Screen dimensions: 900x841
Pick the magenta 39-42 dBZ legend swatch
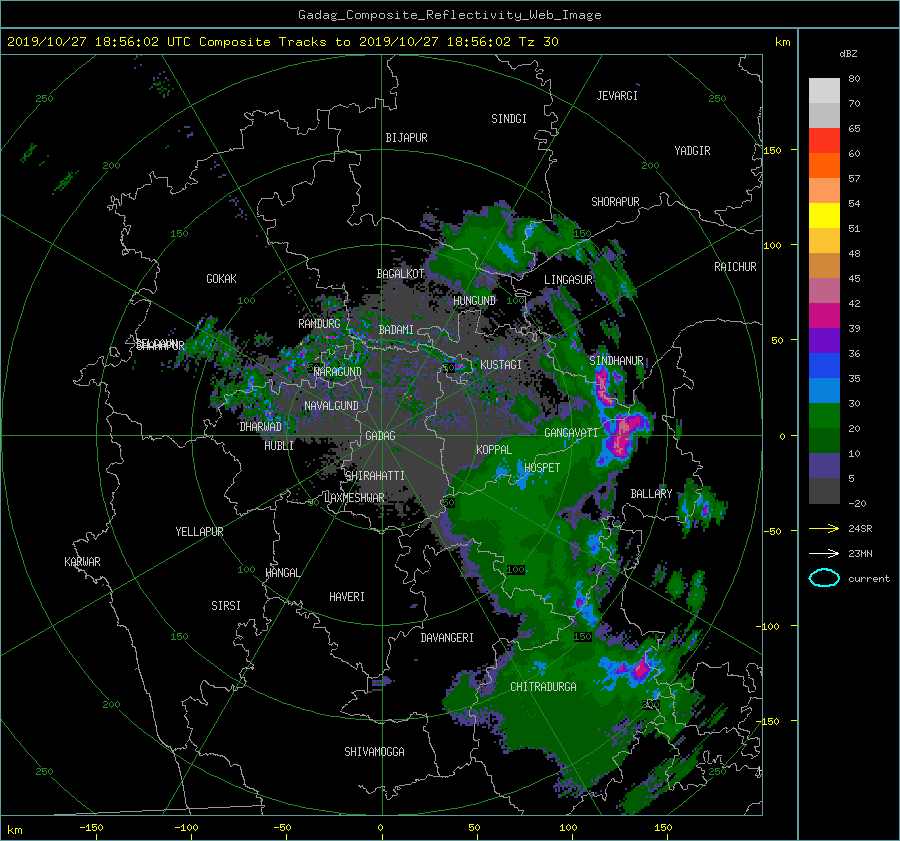pos(824,316)
